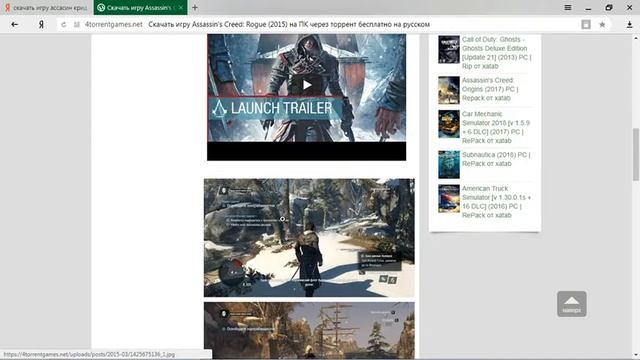This screenshot has width=640, height=360.
Task: Click the scroll-to-top arrow button
Action: [571, 304]
